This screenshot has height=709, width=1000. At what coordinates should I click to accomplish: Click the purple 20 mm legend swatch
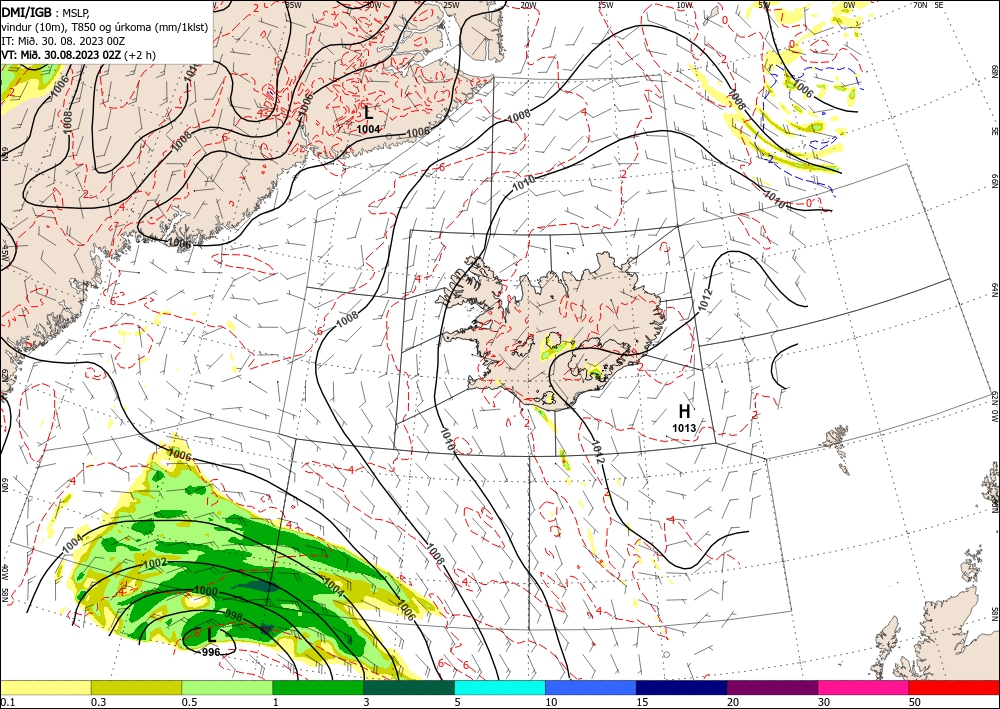(x=772, y=688)
